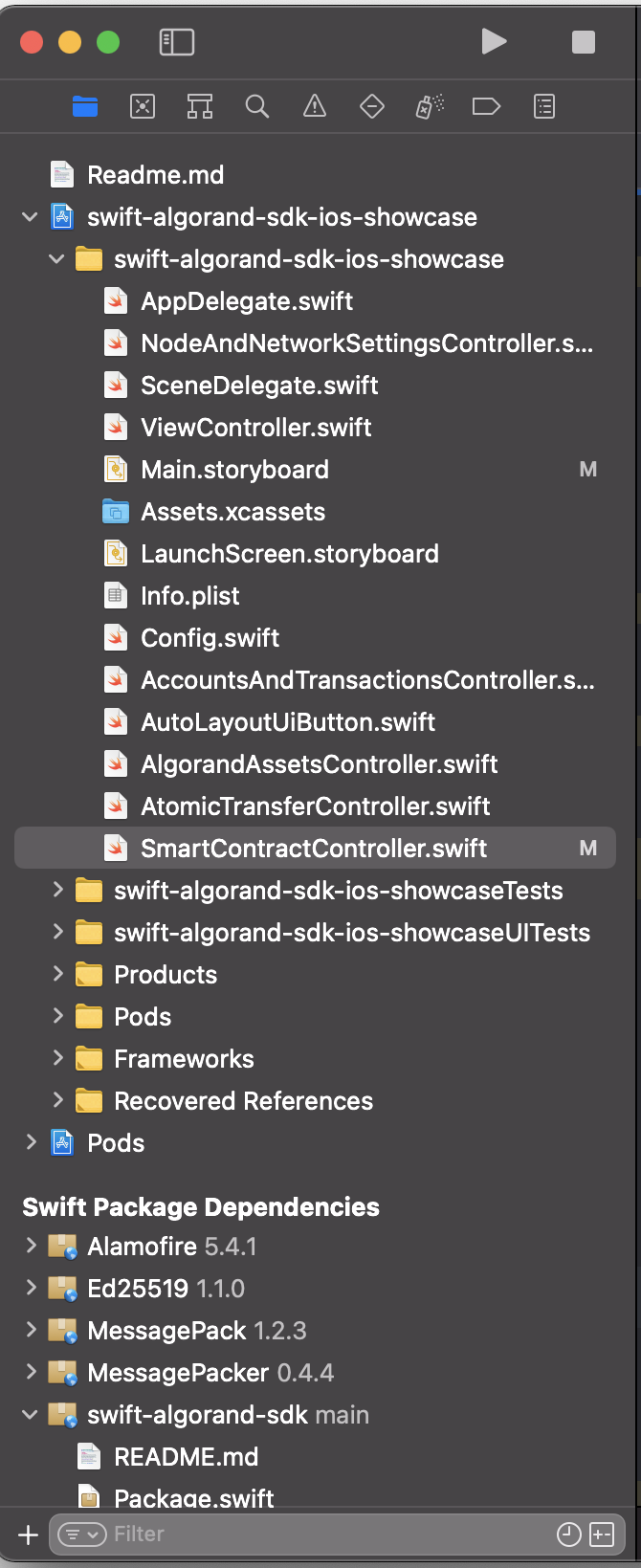Click the M status badge on SmartContractController.swift
The width and height of the screenshot is (641, 1568).
[588, 849]
